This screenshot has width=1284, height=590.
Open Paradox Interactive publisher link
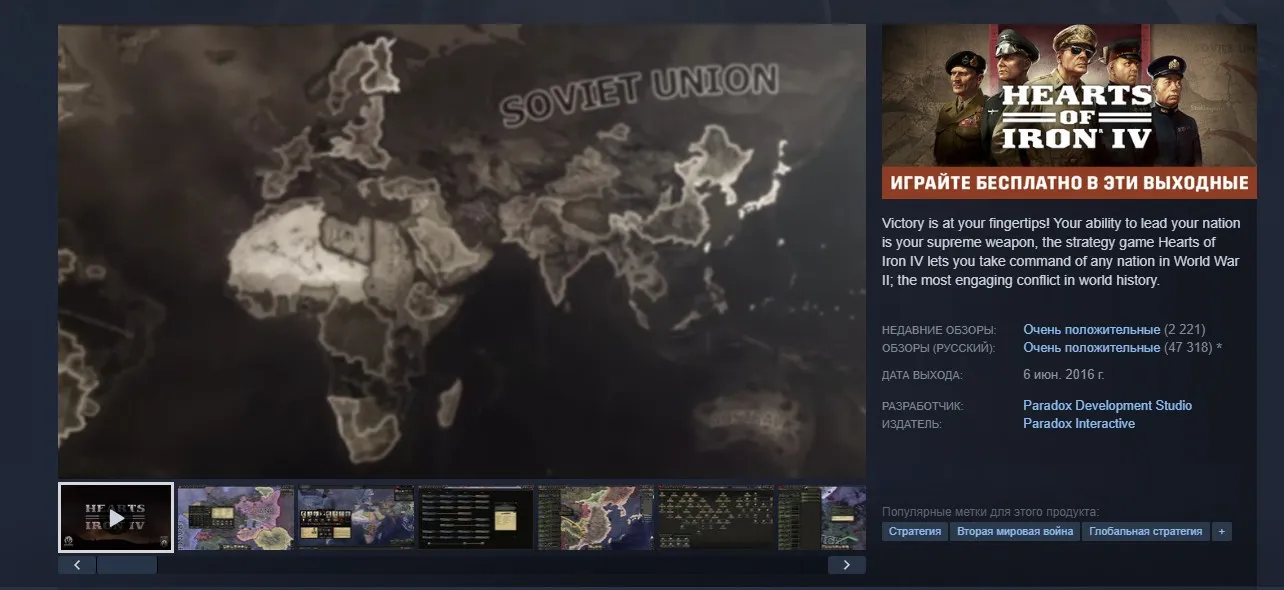tap(1079, 424)
